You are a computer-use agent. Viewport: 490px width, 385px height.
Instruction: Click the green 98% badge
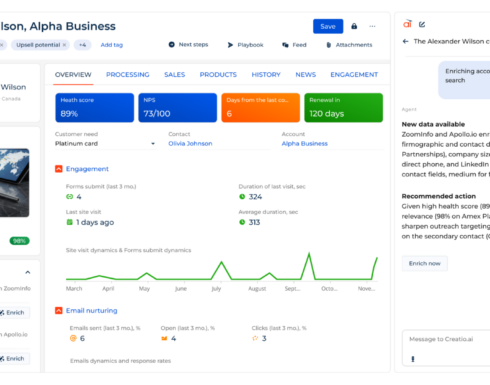point(19,241)
